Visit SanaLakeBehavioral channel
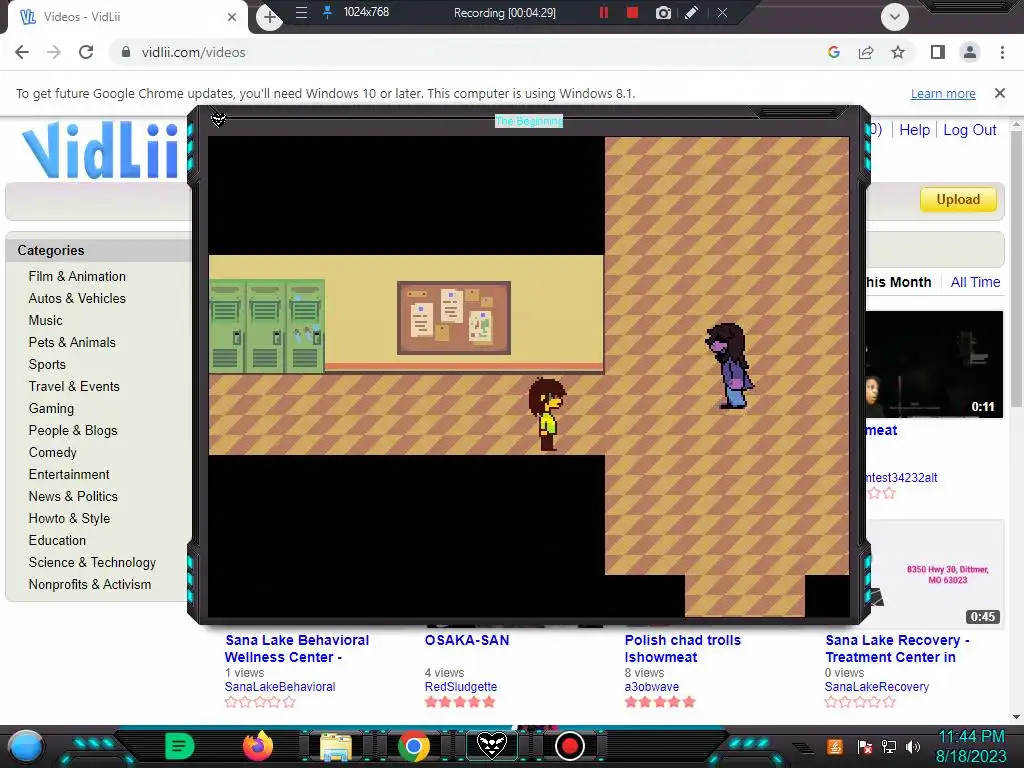The height and width of the screenshot is (768, 1024). 280,686
